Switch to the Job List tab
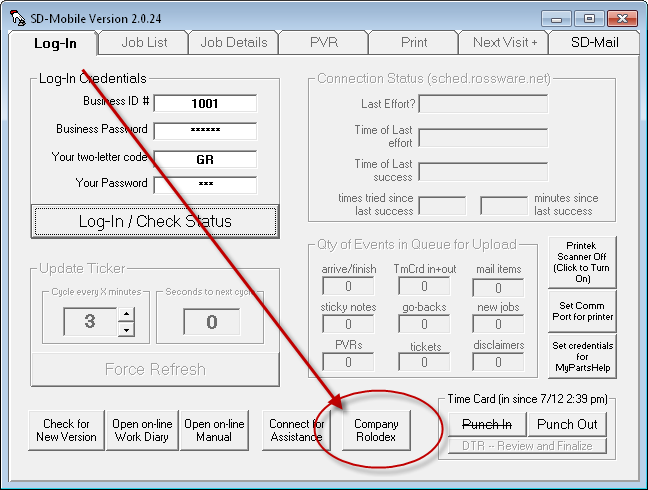 pyautogui.click(x=144, y=43)
